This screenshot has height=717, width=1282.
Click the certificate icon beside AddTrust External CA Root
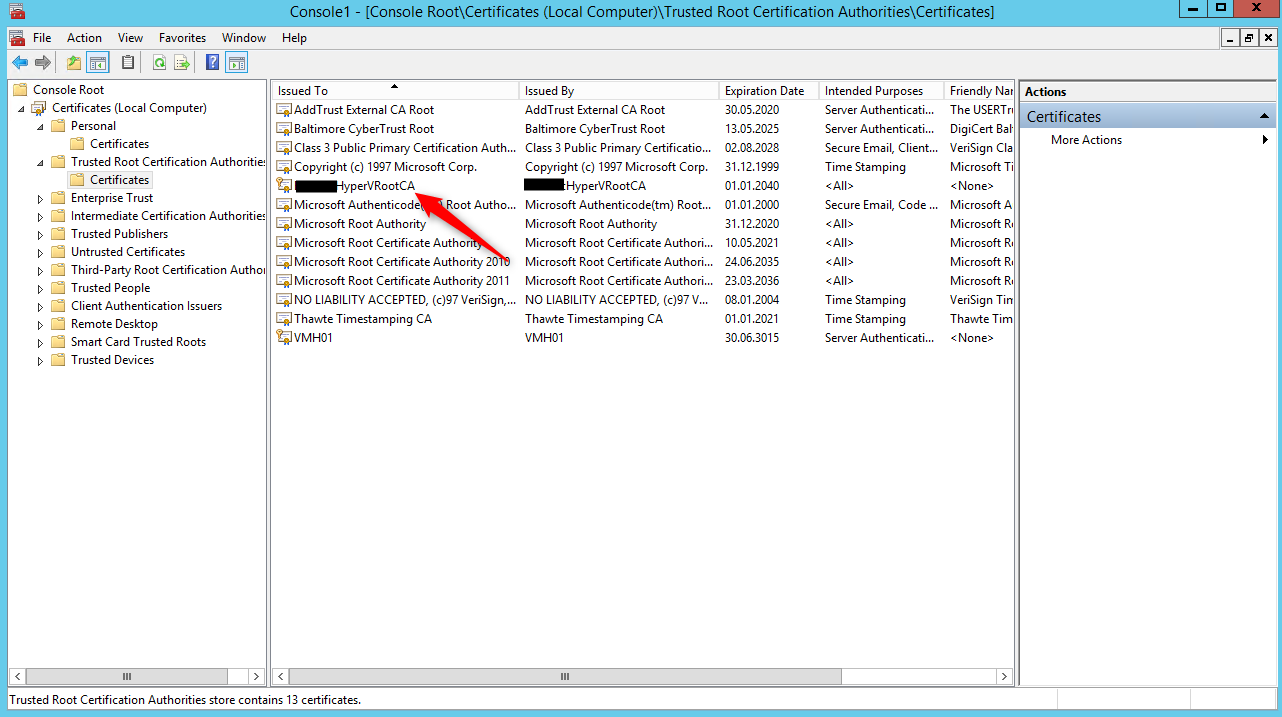[x=284, y=110]
